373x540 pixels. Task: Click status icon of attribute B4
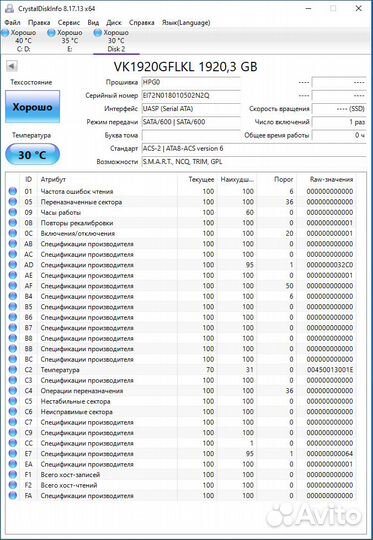(13, 296)
